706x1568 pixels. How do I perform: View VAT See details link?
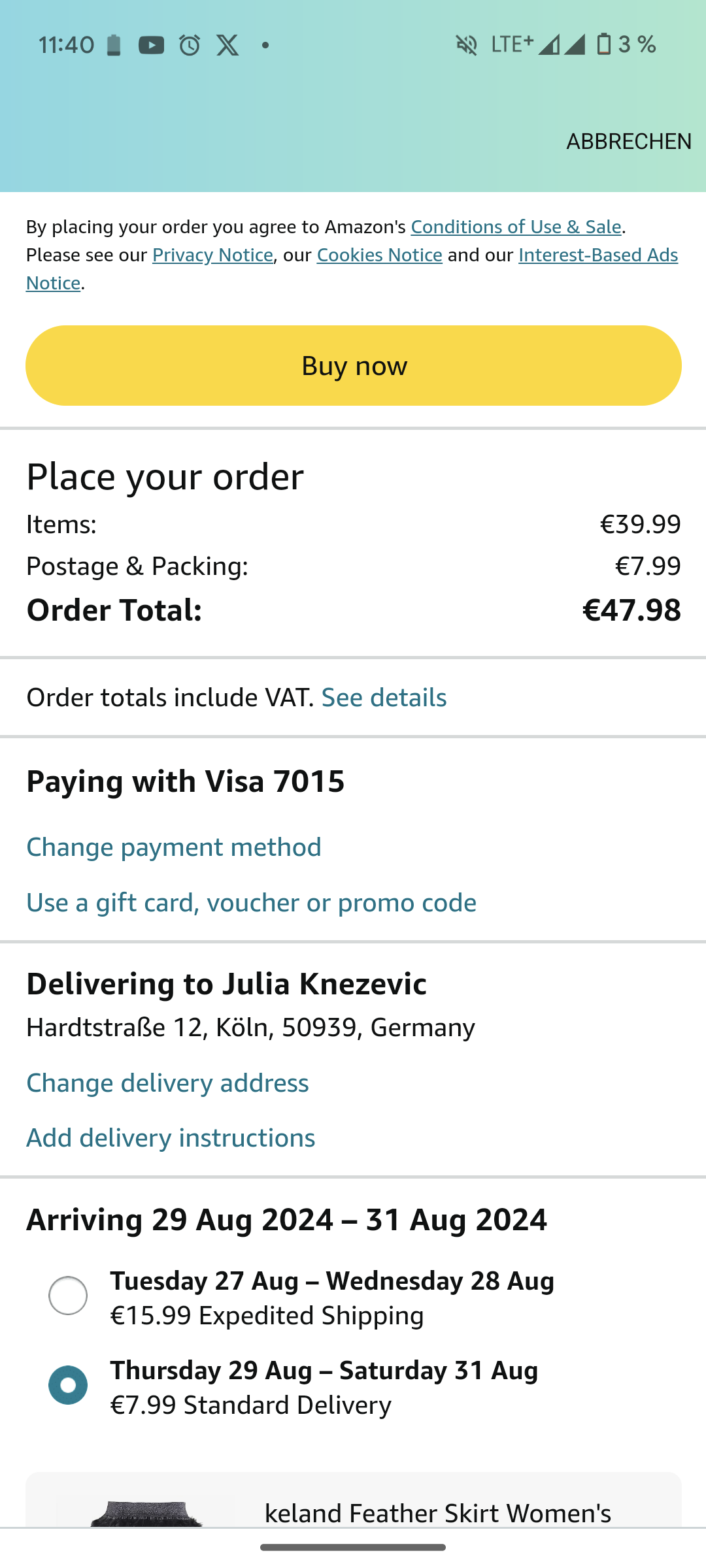[384, 698]
